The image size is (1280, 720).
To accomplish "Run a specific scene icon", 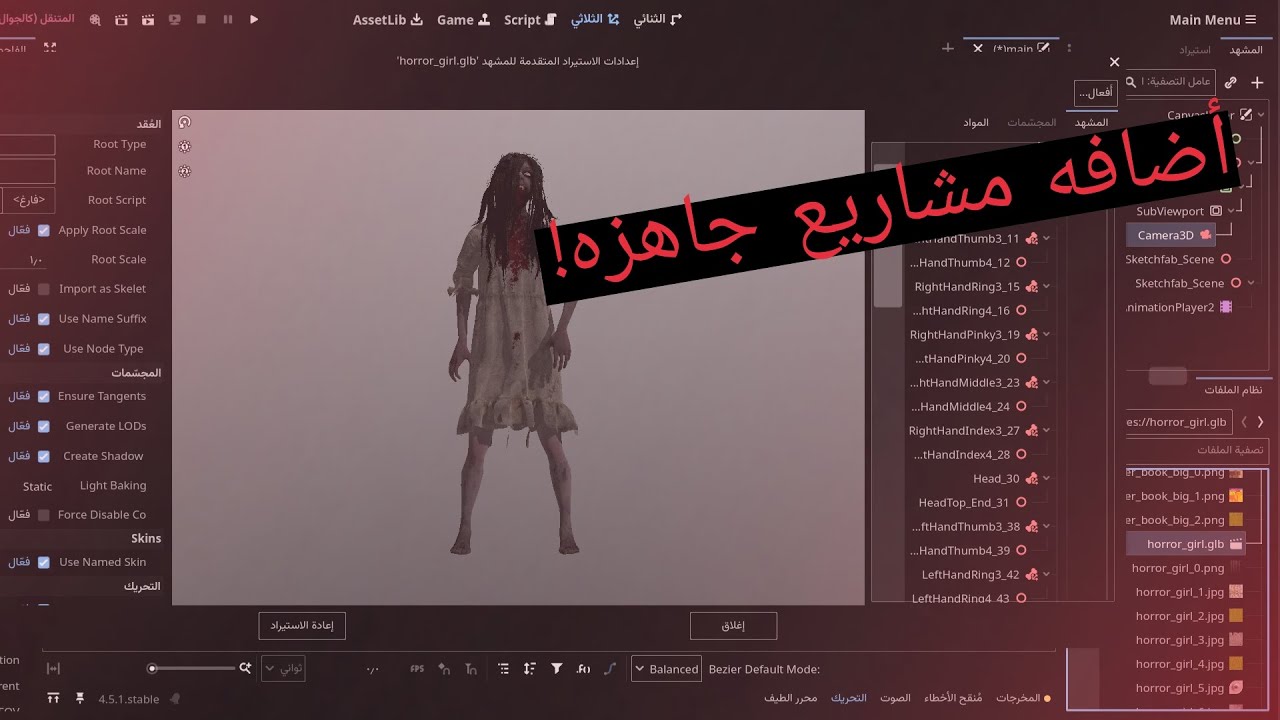I will pyautogui.click(x=121, y=19).
